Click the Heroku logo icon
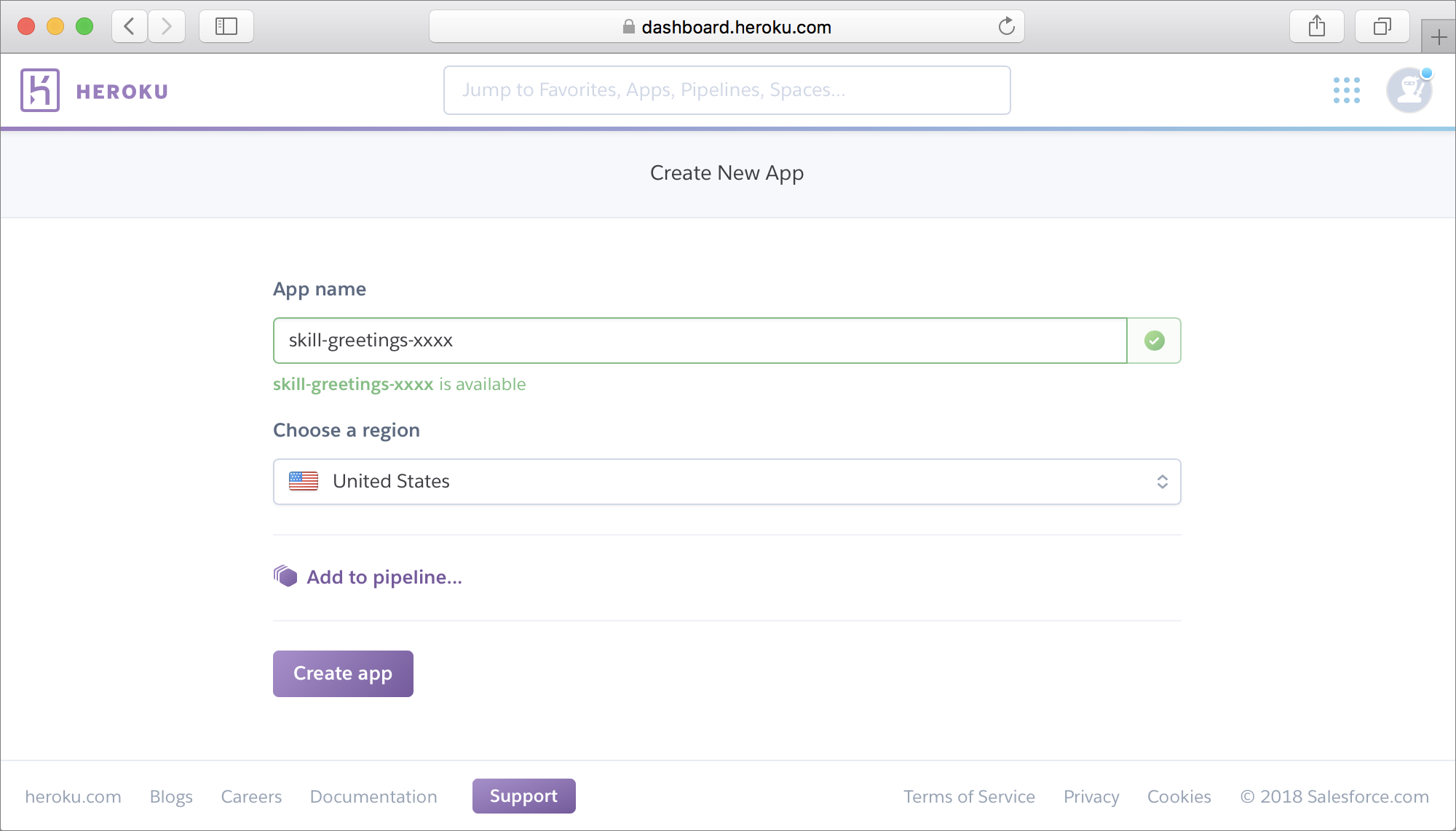 point(40,90)
